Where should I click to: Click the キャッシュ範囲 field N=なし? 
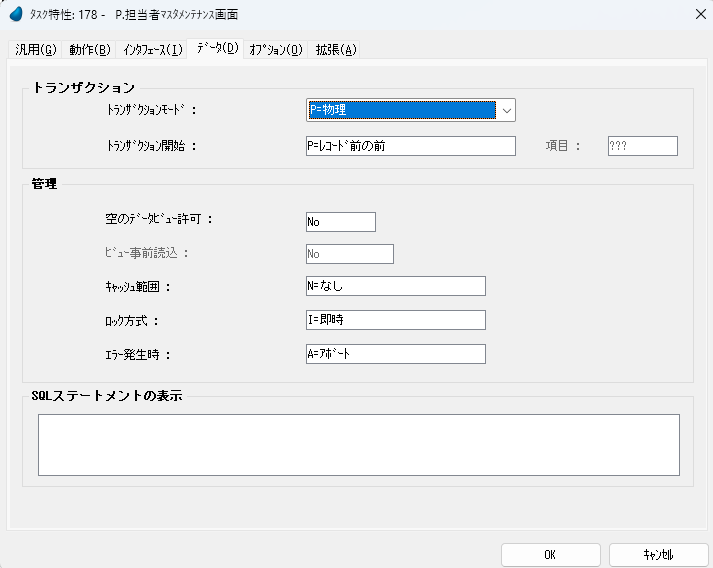point(395,287)
